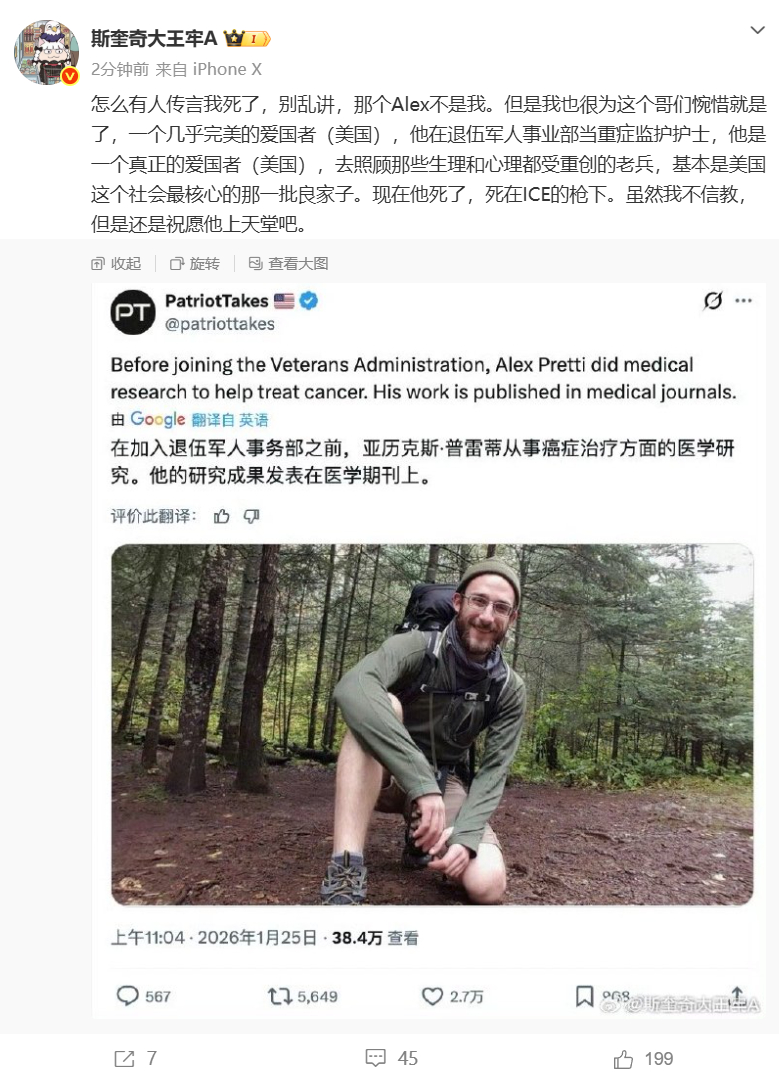Rotate the image with 旋转

point(195,263)
